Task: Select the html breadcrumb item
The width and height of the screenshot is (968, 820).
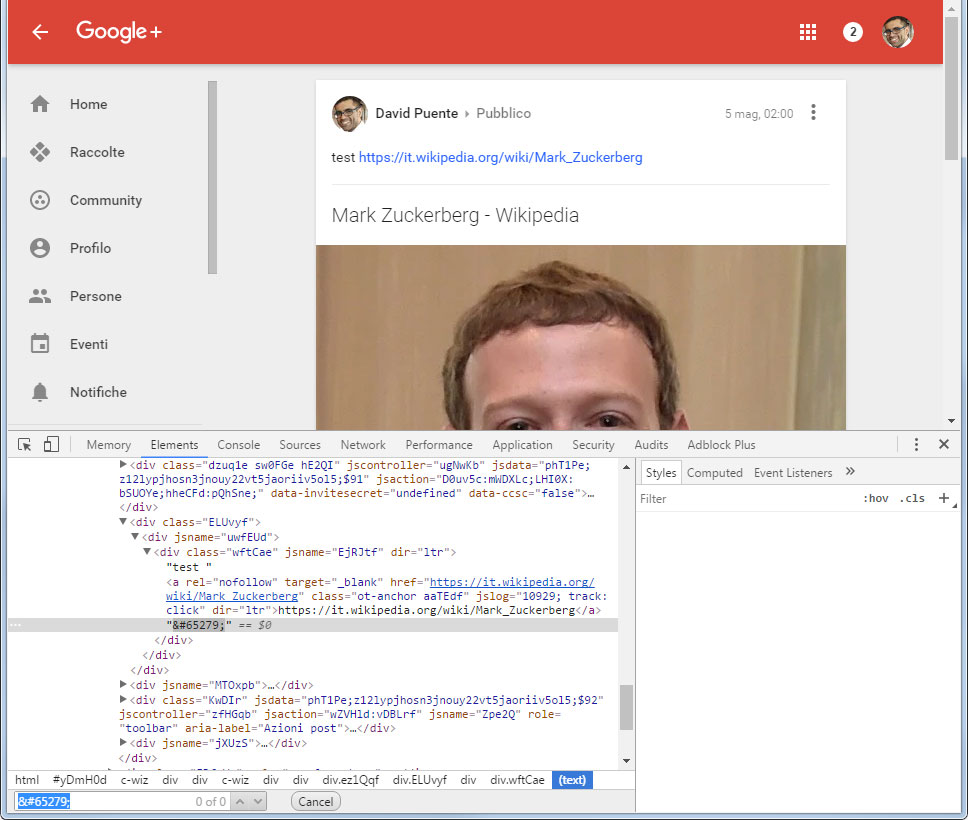Action: coord(27,780)
